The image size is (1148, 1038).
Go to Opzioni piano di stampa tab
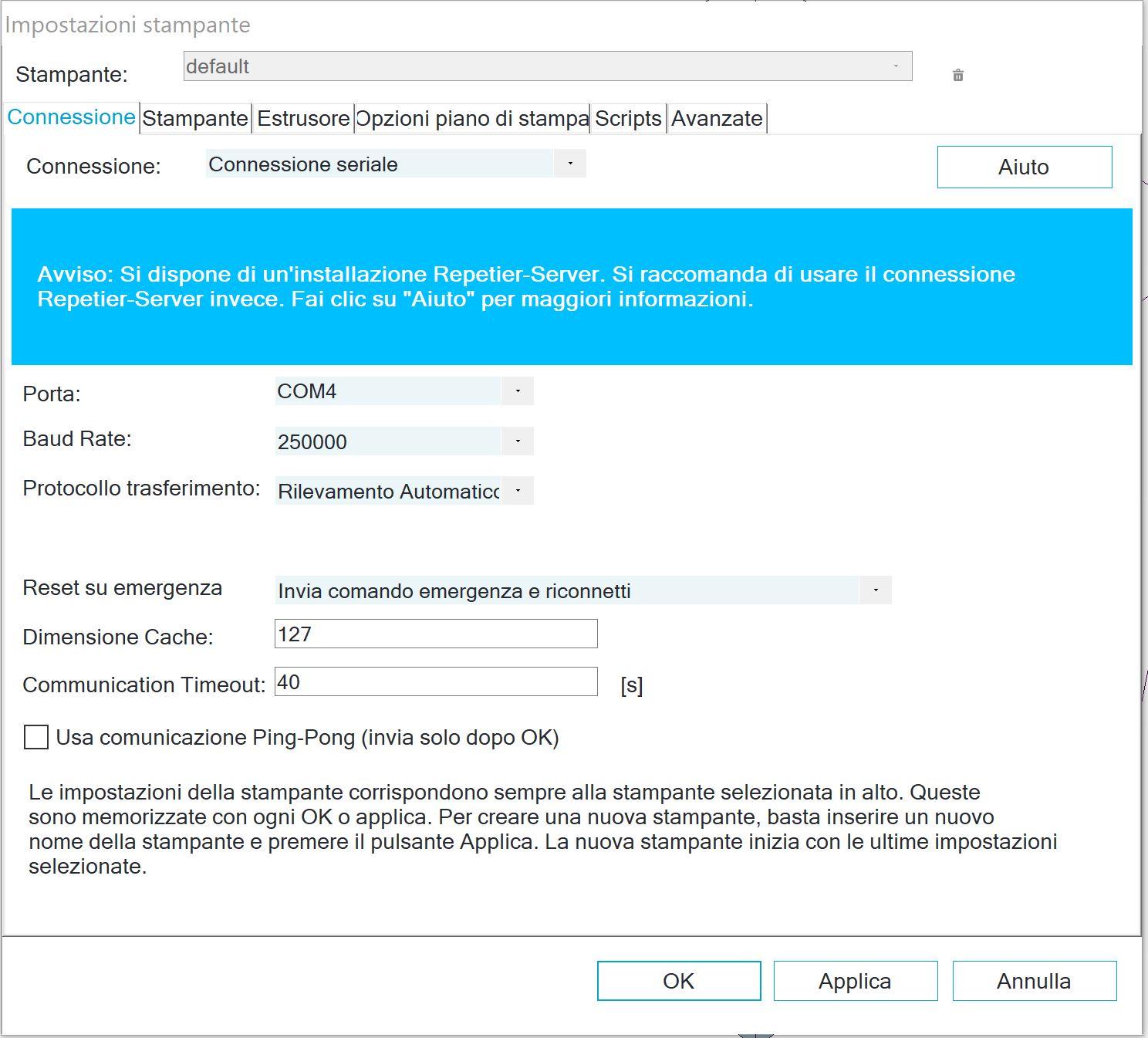(472, 118)
